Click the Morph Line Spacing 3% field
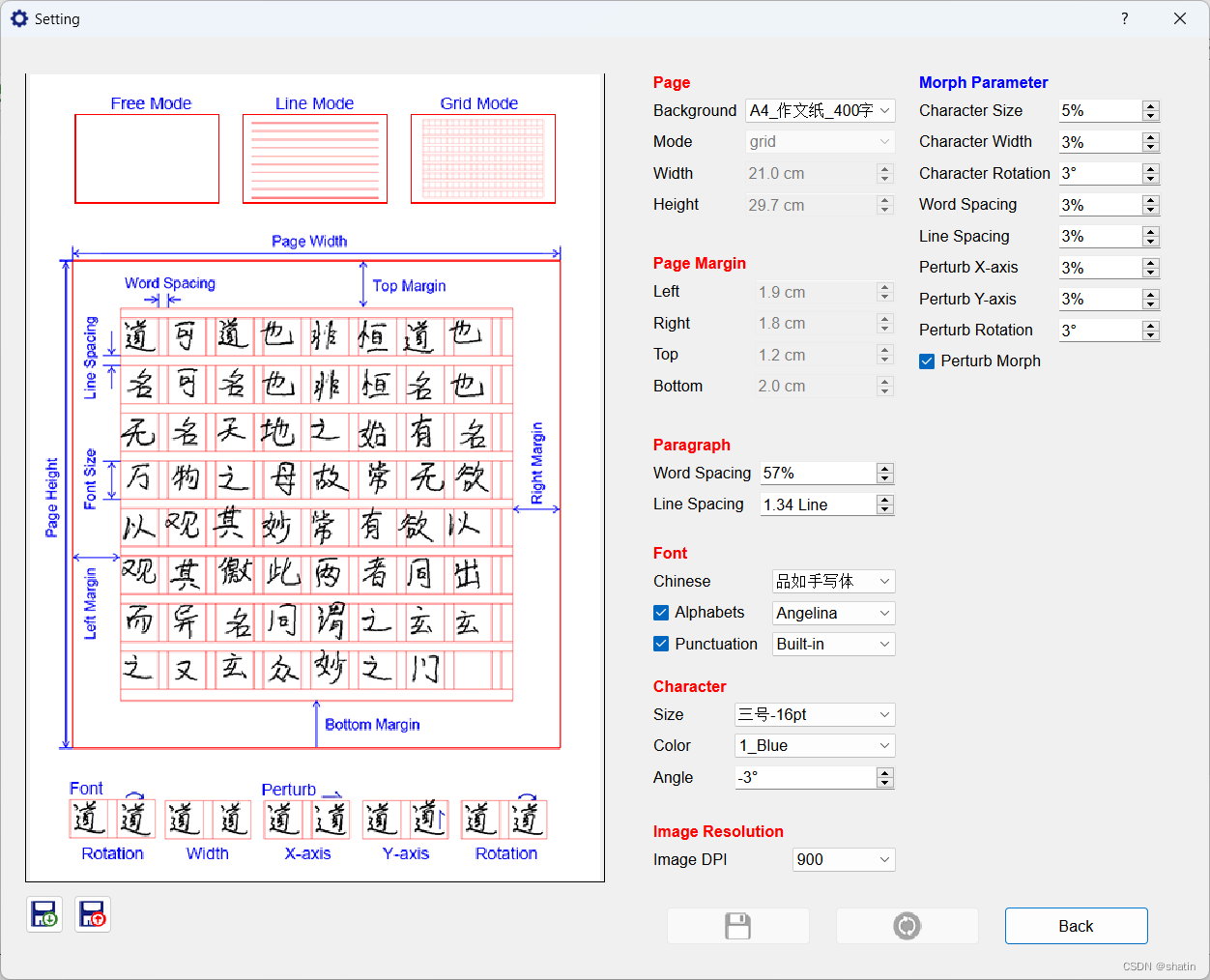The height and width of the screenshot is (980, 1210). pos(1100,236)
